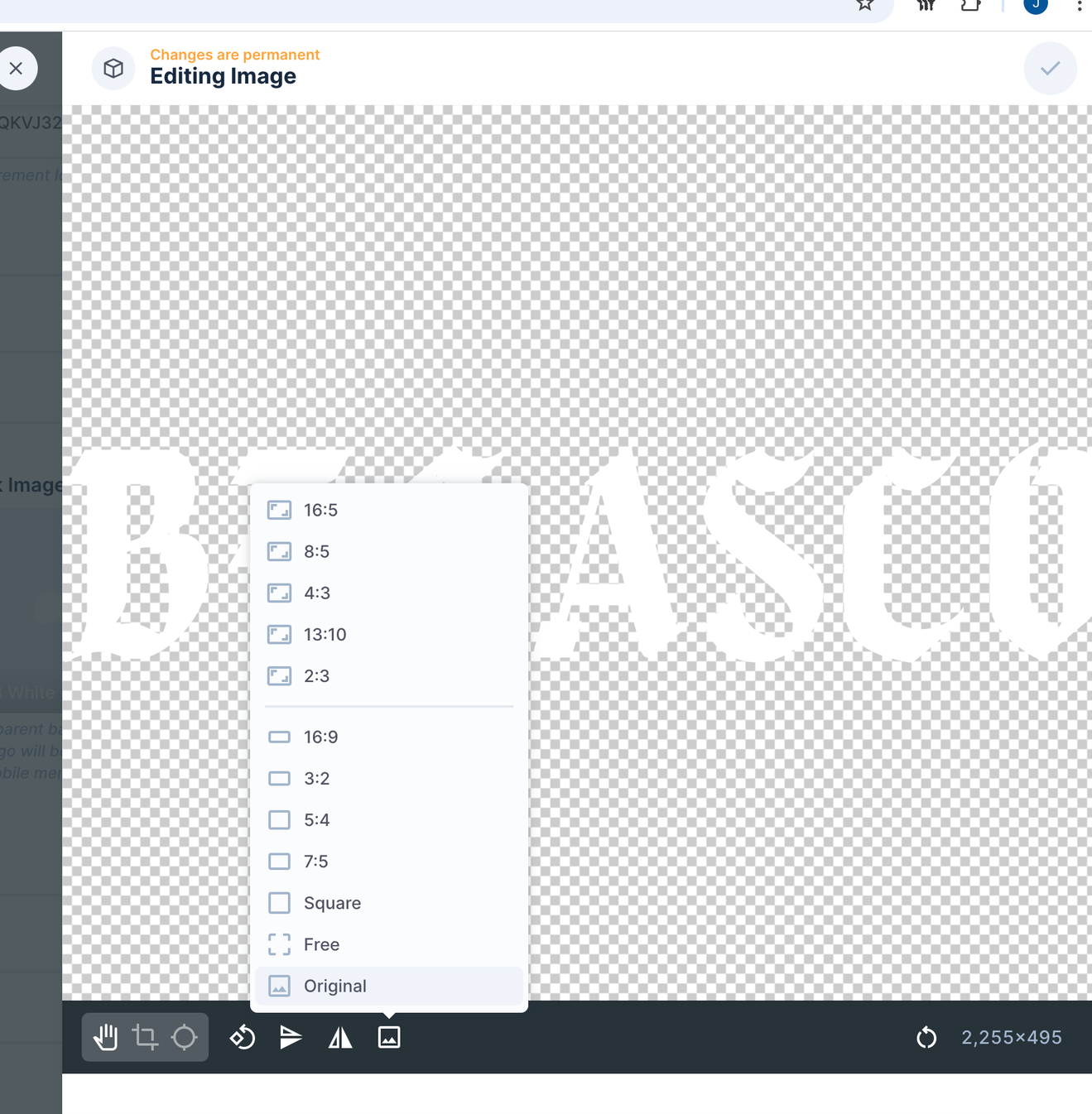Select 4:3 from the ratio list
1092x1114 pixels.
pyautogui.click(x=316, y=593)
